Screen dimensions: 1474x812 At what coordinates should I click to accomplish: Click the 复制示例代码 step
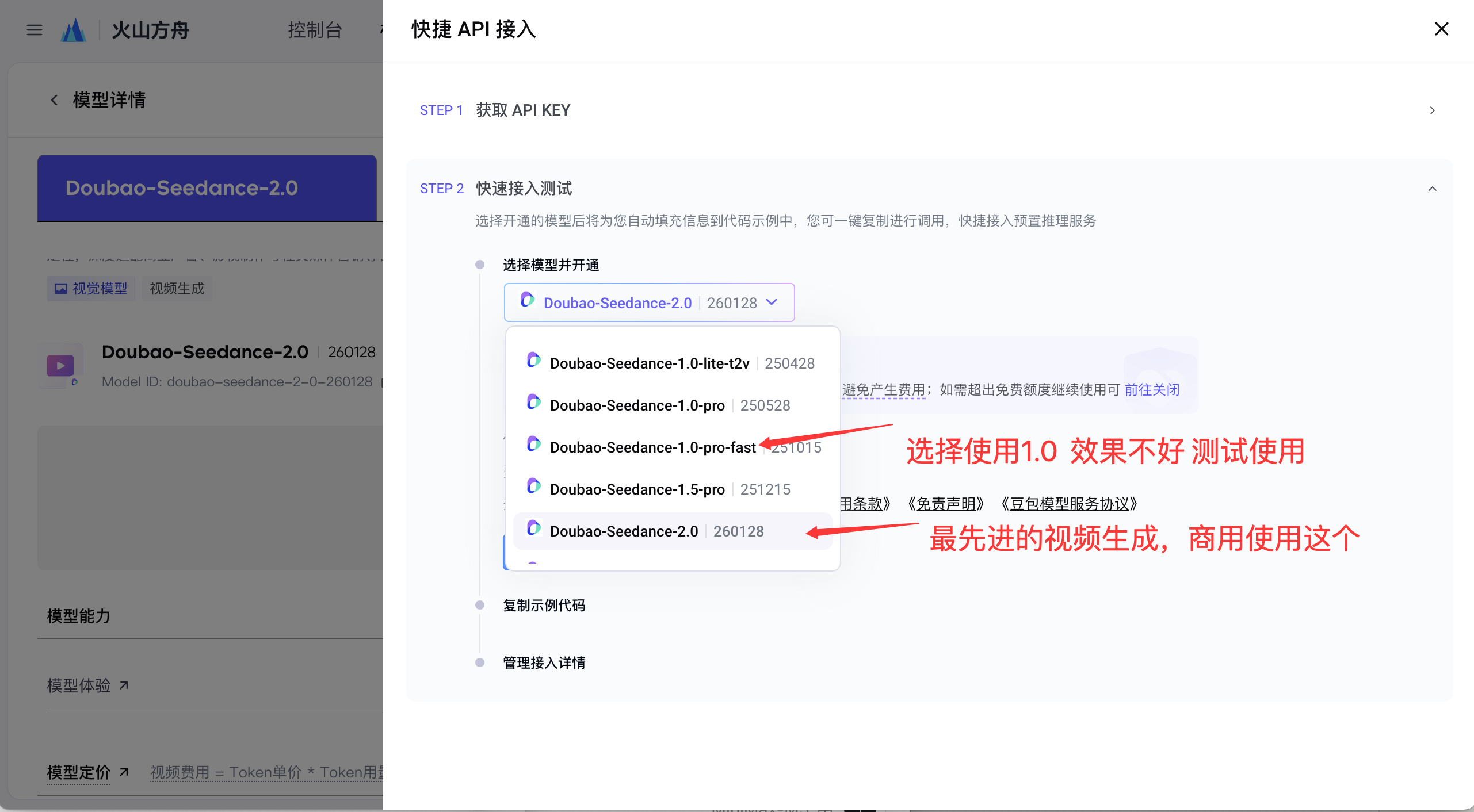(544, 605)
